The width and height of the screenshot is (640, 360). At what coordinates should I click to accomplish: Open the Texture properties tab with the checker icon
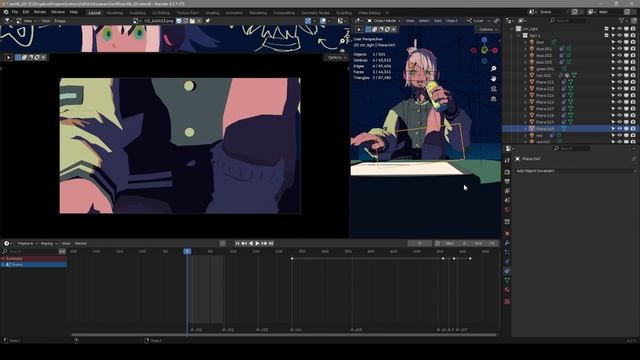point(507,302)
